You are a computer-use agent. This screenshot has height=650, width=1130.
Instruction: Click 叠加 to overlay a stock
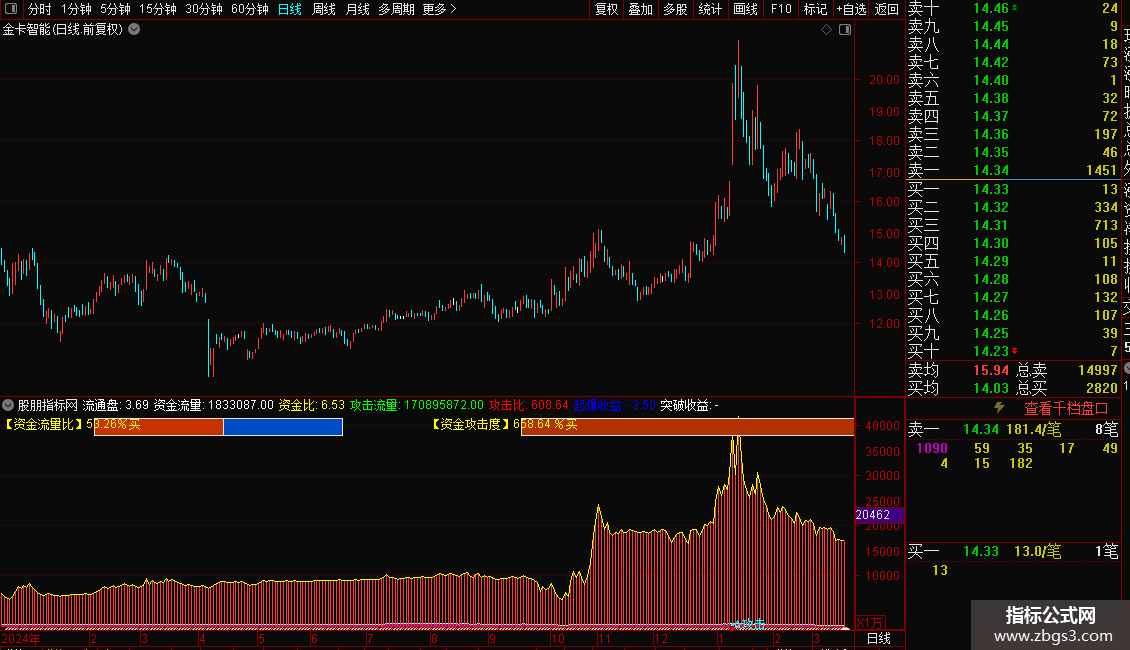coord(641,9)
